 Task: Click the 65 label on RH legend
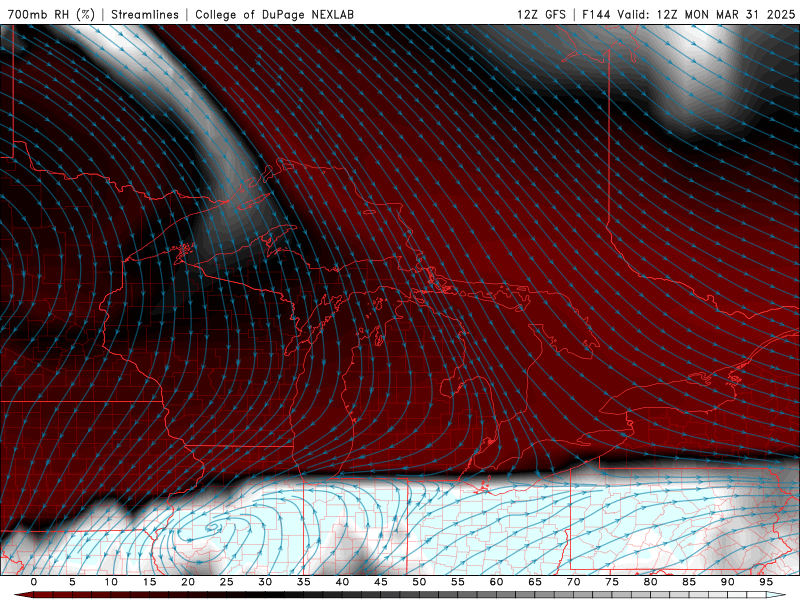535,582
